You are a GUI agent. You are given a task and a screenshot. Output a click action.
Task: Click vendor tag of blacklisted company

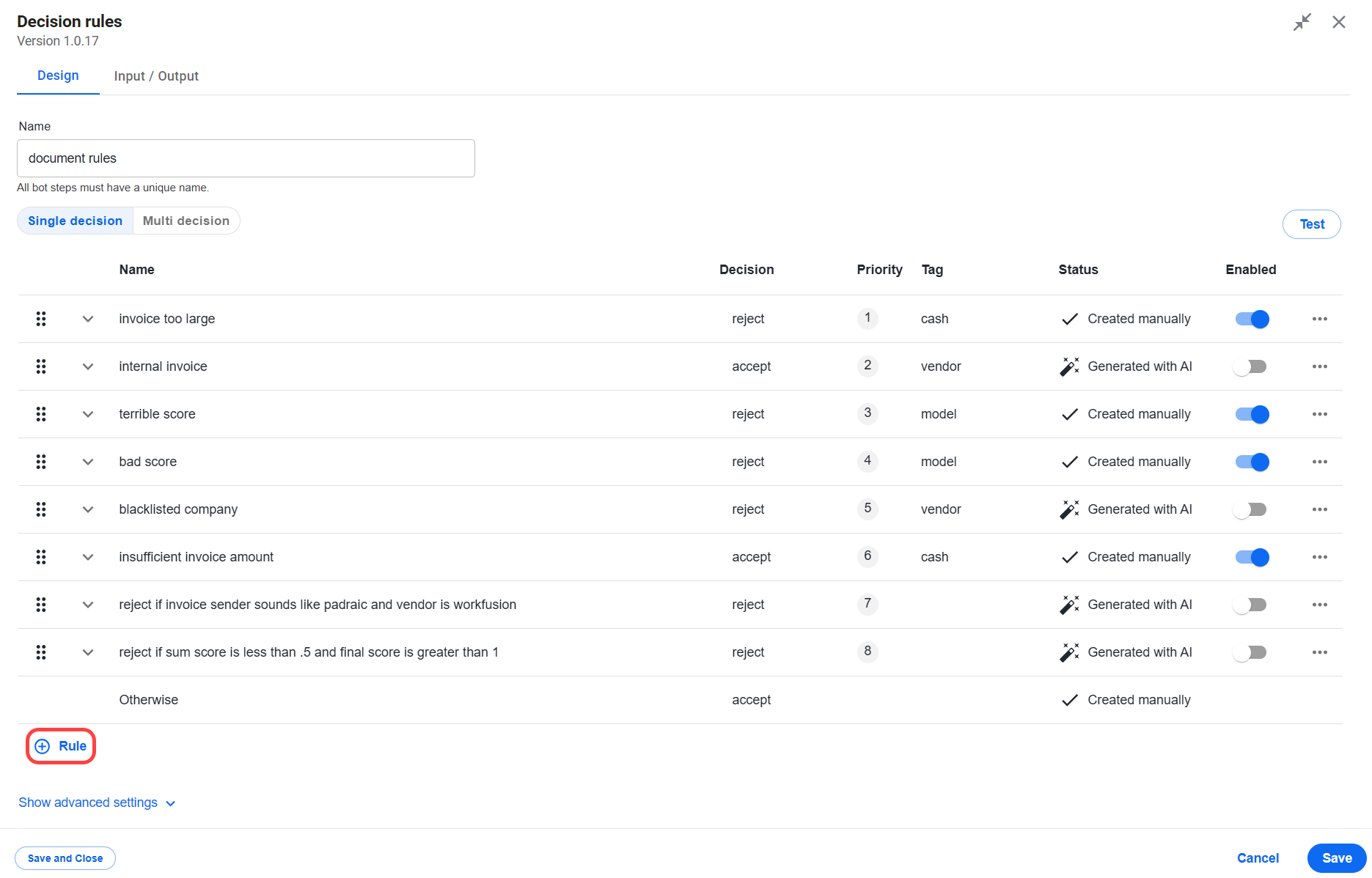tap(941, 509)
